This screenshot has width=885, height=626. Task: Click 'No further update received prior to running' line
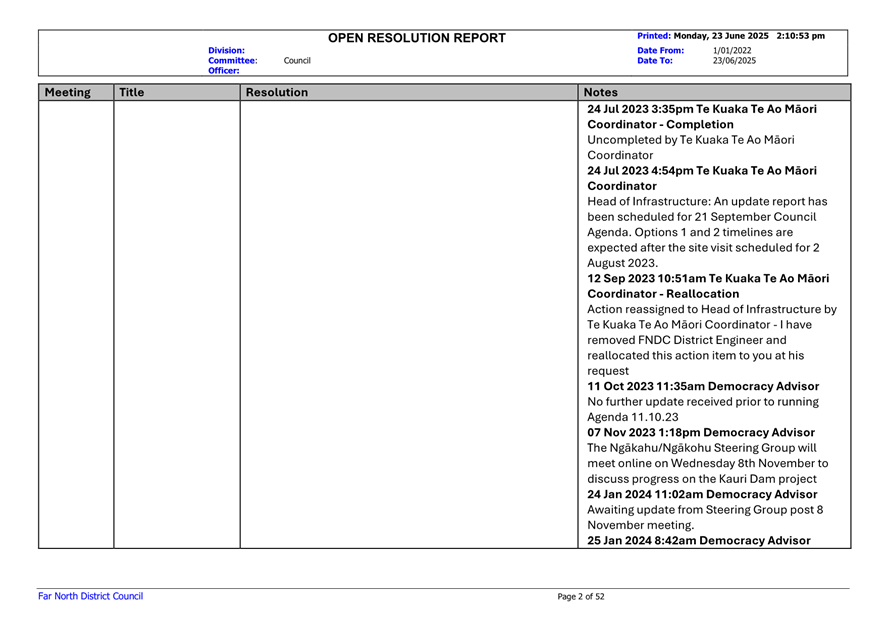pyautogui.click(x=703, y=402)
